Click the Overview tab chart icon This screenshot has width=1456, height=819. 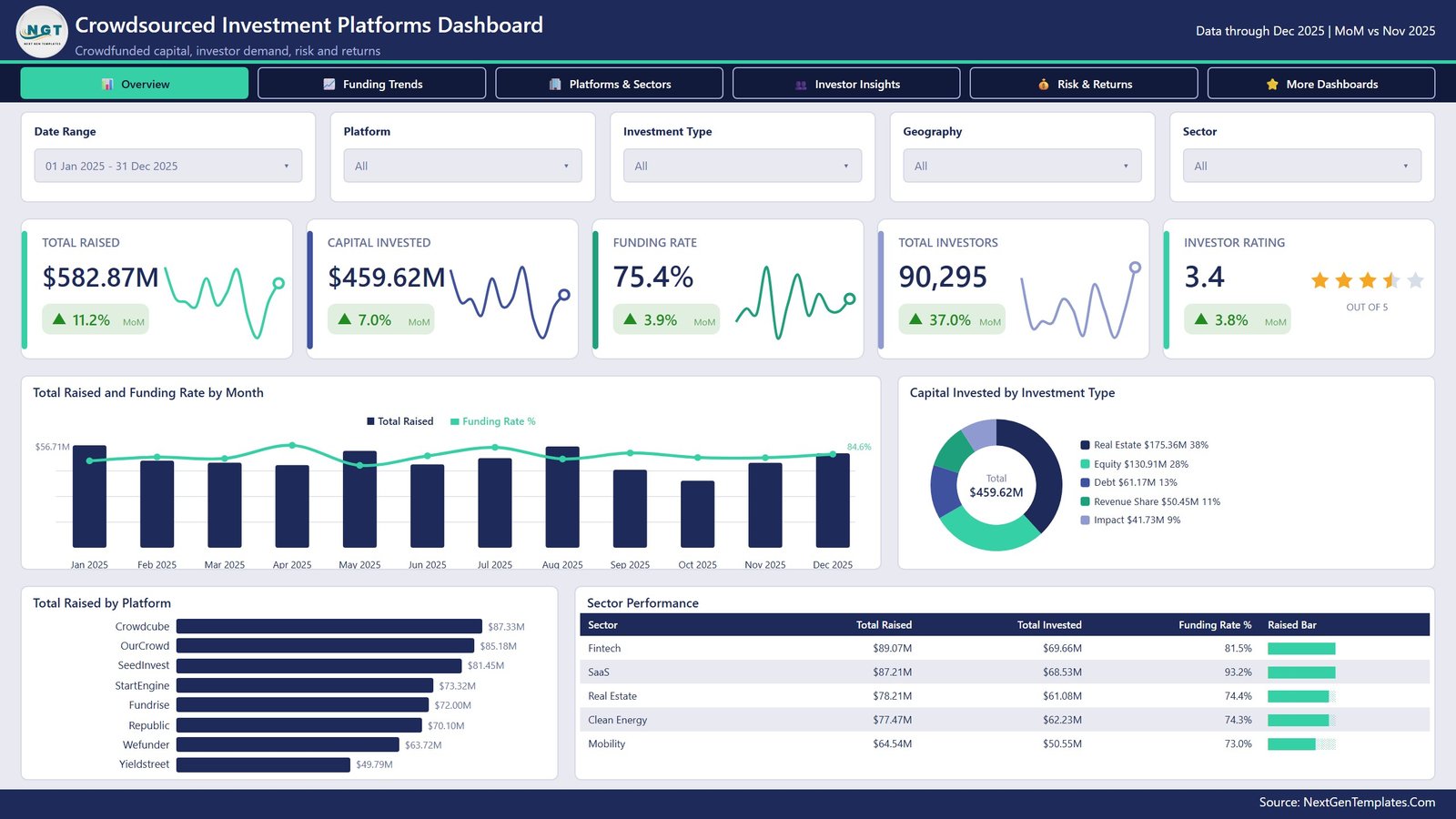[x=107, y=85]
